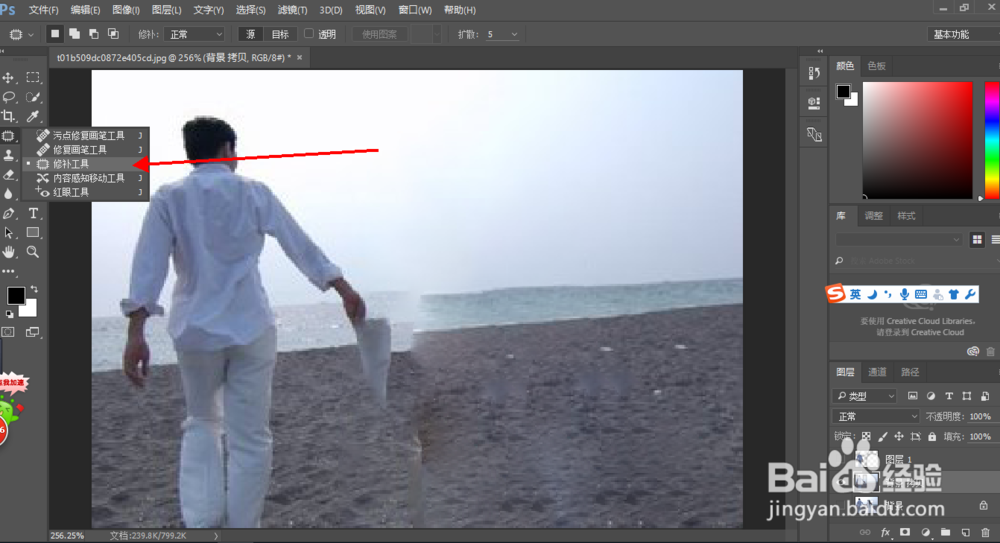Switch to the 通道 tab
The height and width of the screenshot is (543, 1000).
(x=877, y=372)
